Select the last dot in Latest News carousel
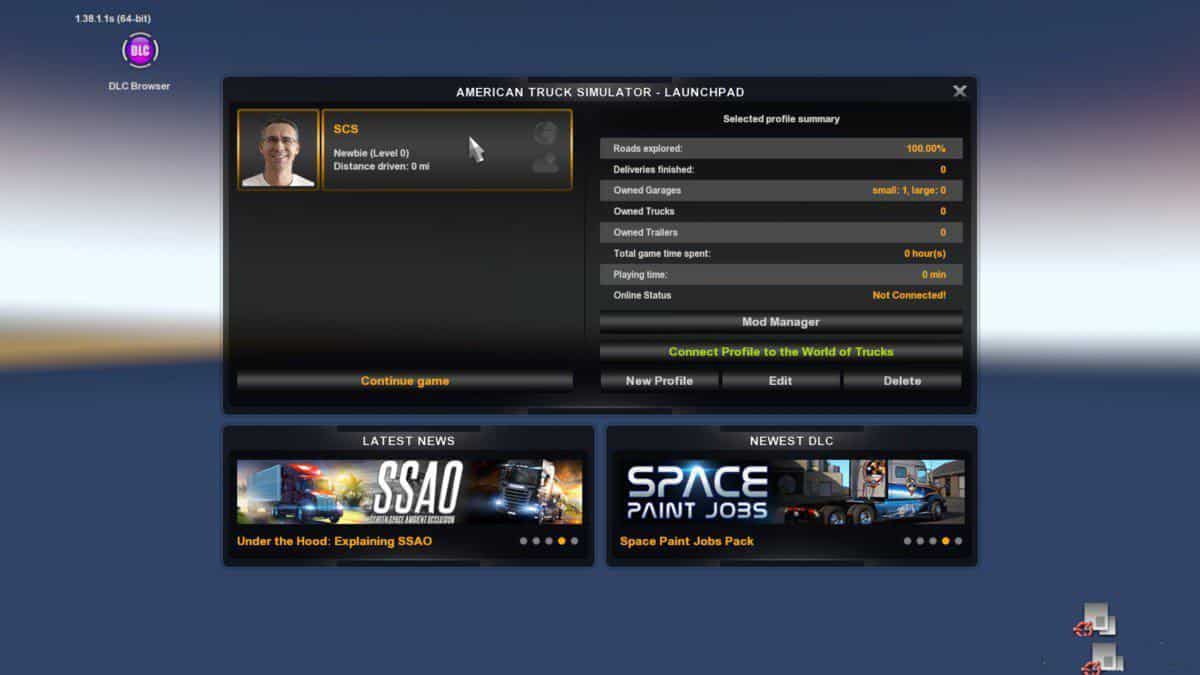The width and height of the screenshot is (1200, 675). 574,541
